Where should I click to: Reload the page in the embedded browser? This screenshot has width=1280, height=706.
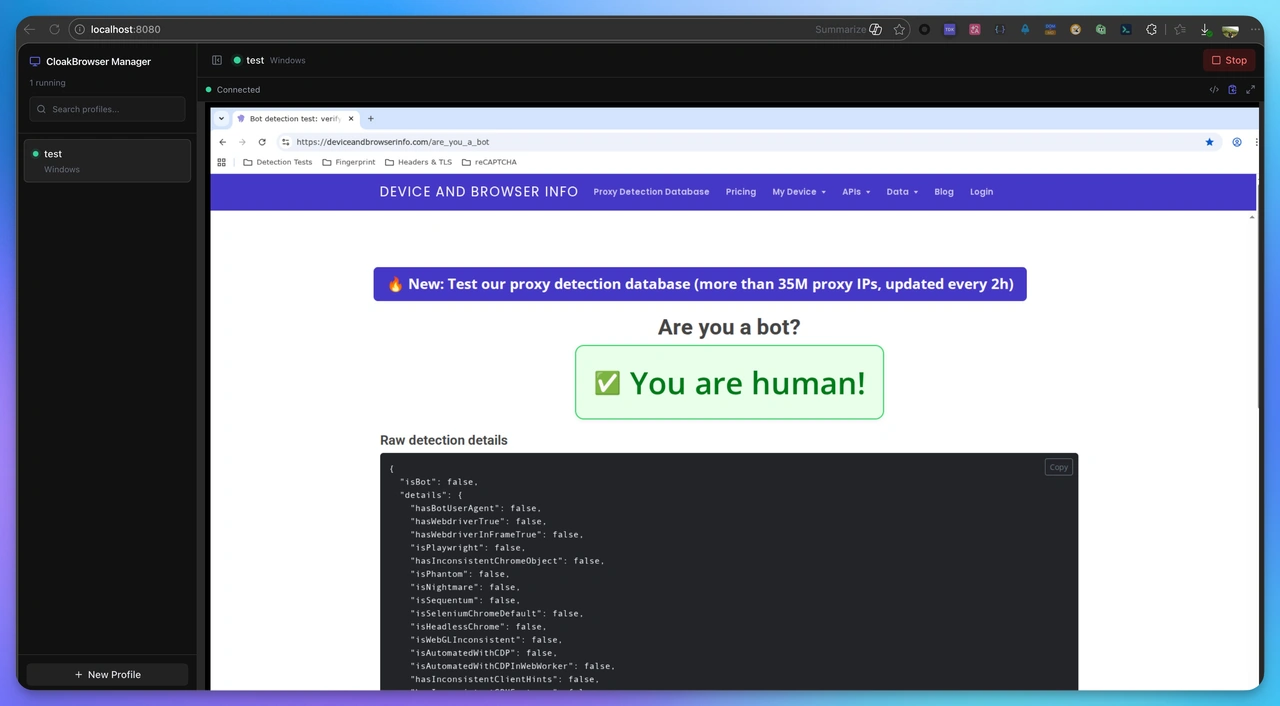(262, 142)
